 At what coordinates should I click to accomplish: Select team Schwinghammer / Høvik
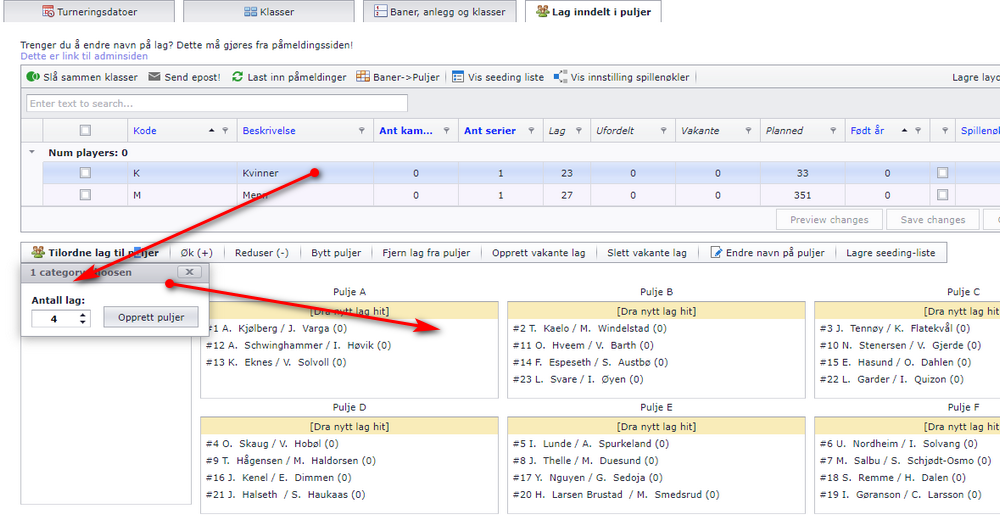pos(298,345)
